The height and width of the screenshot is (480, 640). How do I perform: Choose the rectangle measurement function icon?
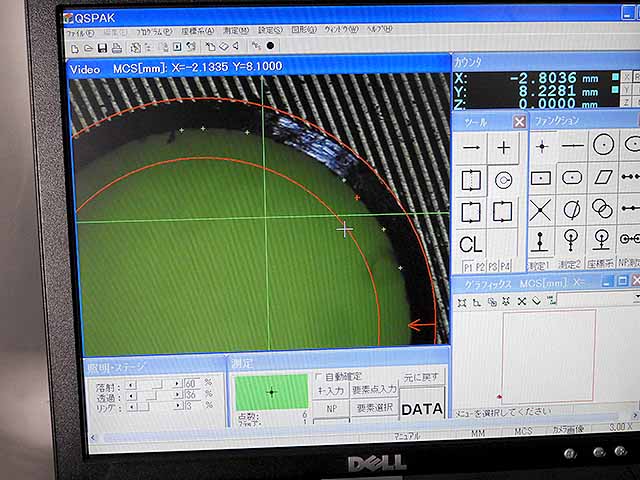[x=541, y=178]
